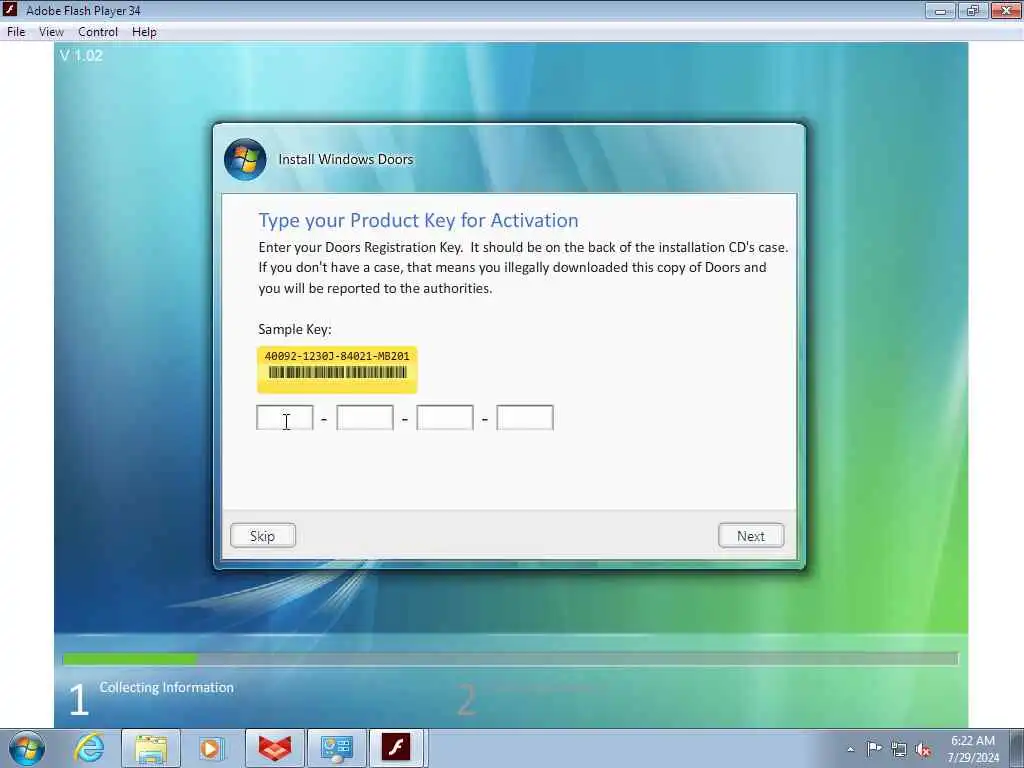
Task: Focus the first product key field
Action: (x=285, y=417)
